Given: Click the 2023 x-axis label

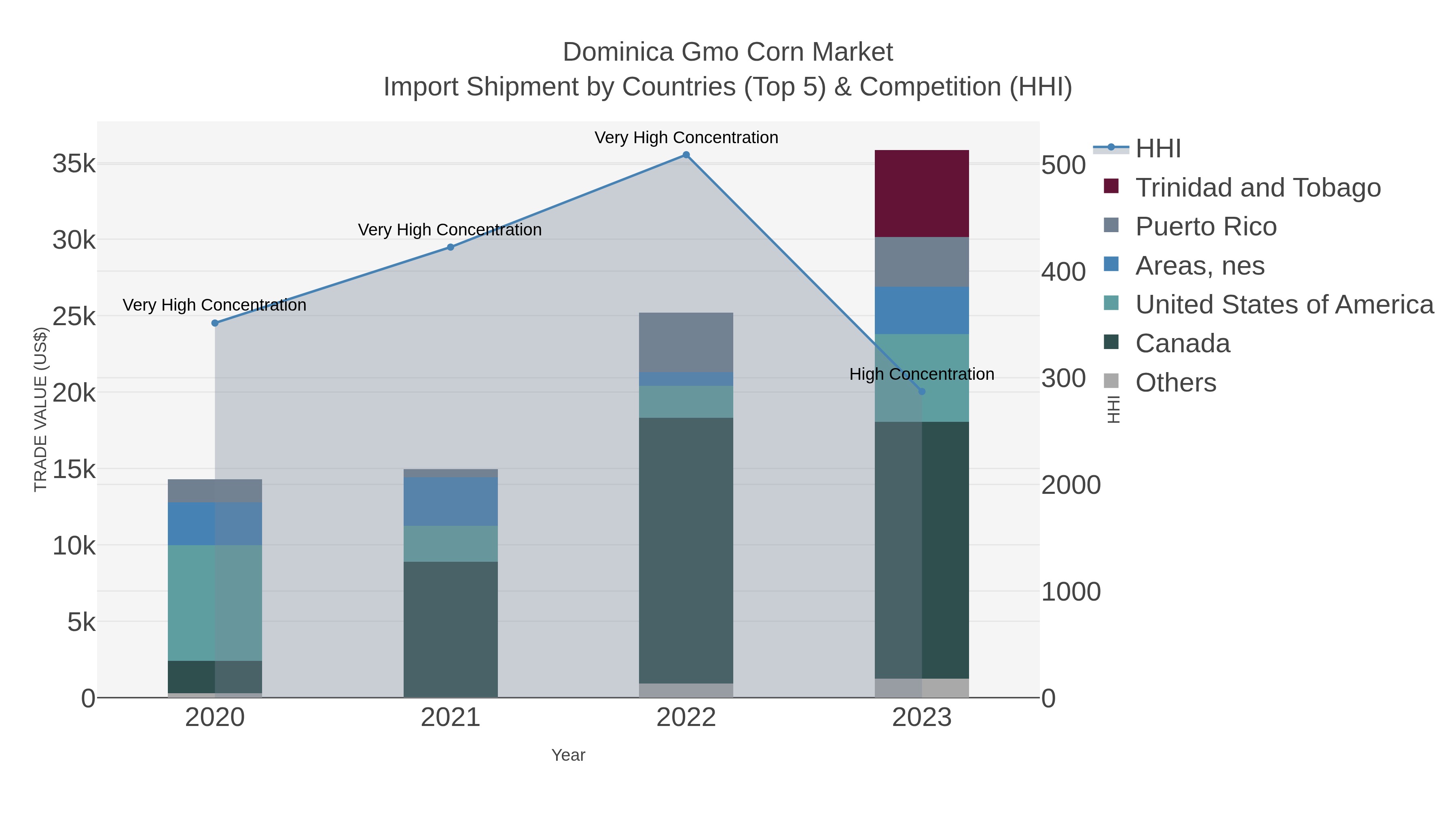Looking at the screenshot, I should tap(922, 718).
